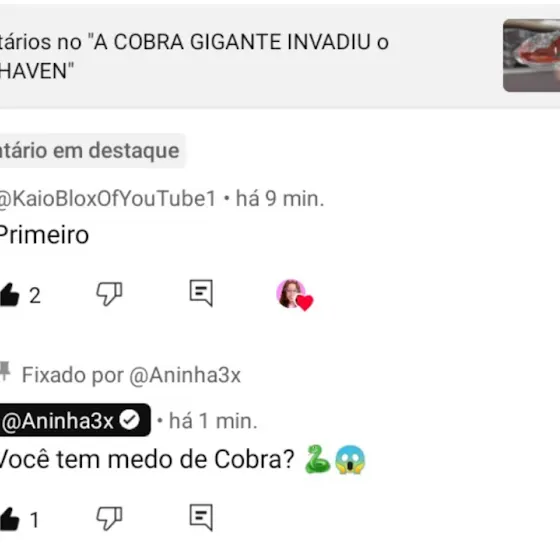
Task: Click the "há 9 min." timestamp
Action: pos(280,199)
